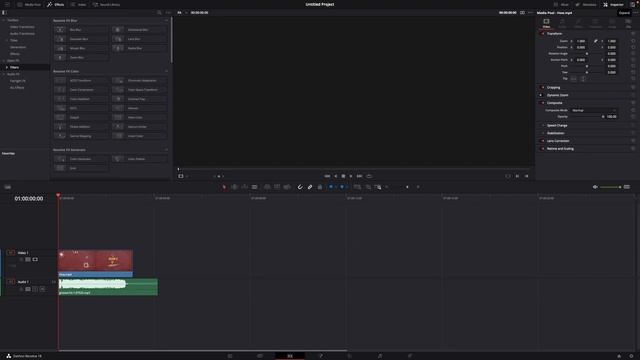Screen dimensions: 640x360
Task: Open the File tab in Inspector
Action: 628,23
